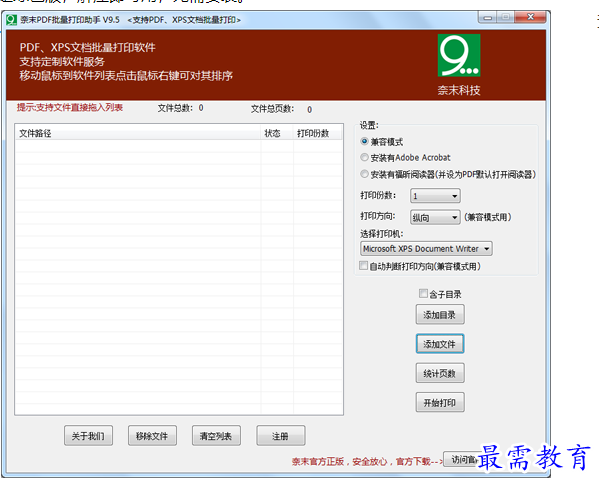Click the 注册 button

(x=281, y=436)
